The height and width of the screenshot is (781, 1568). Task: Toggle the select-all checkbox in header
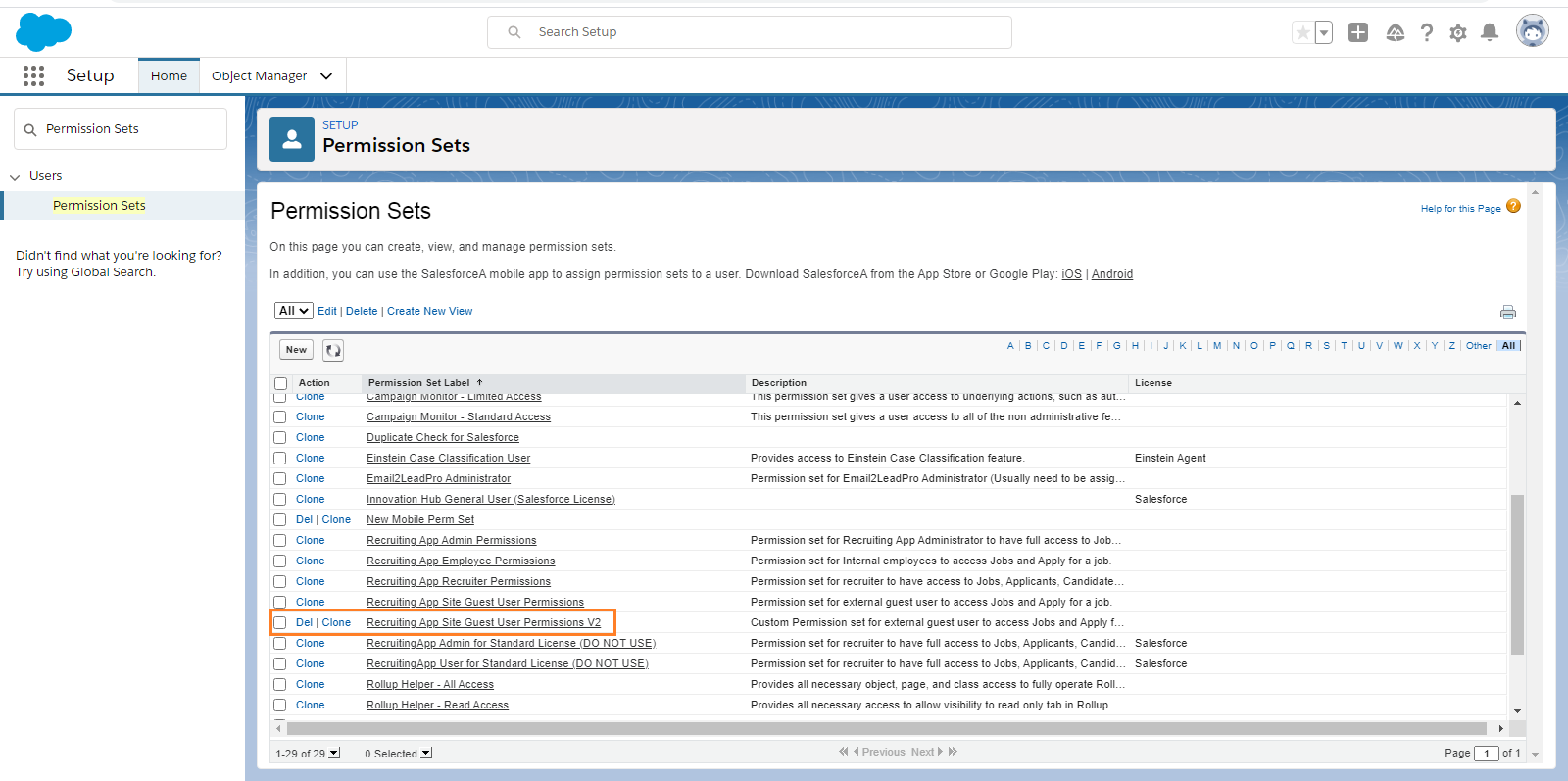click(x=281, y=383)
